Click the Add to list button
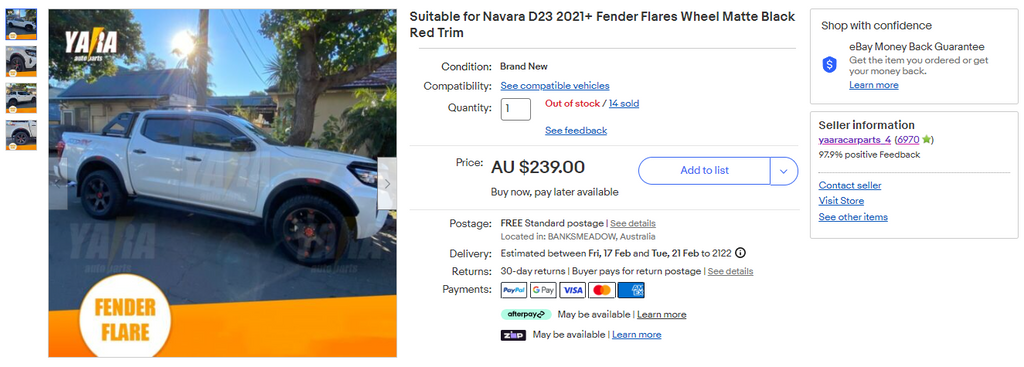This screenshot has height=367, width=1024. pos(705,171)
